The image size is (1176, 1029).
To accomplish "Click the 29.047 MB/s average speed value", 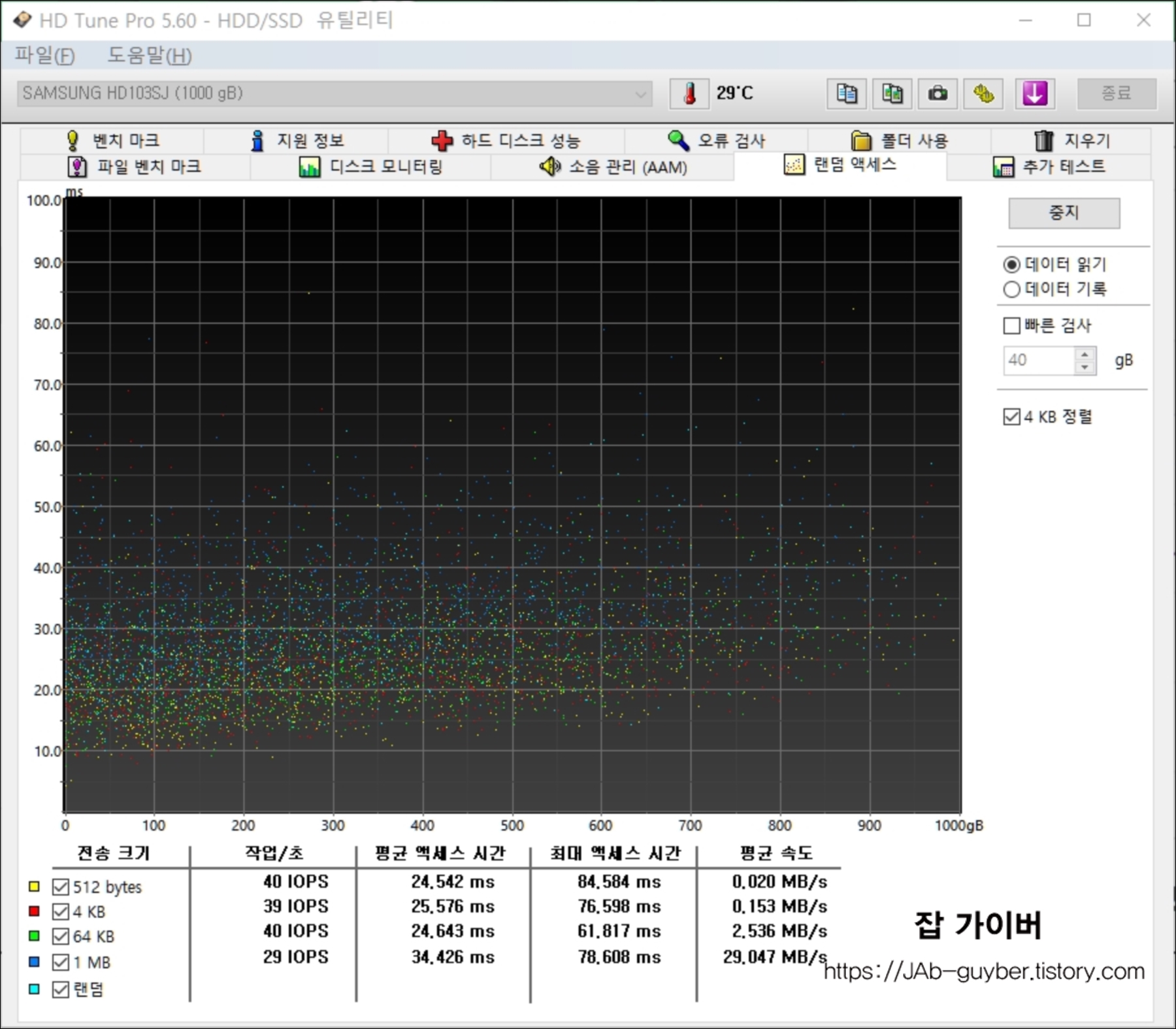I will (x=775, y=957).
